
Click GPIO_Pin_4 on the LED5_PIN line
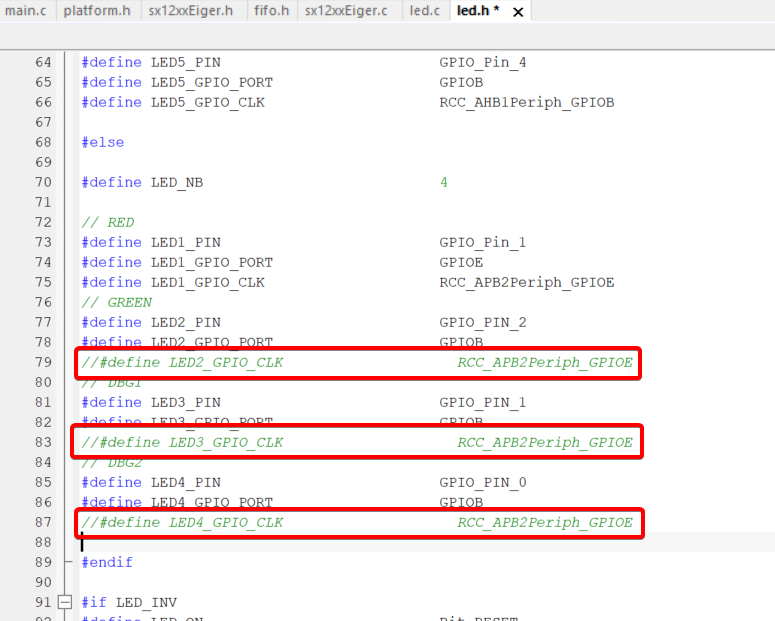pyautogui.click(x=482, y=62)
